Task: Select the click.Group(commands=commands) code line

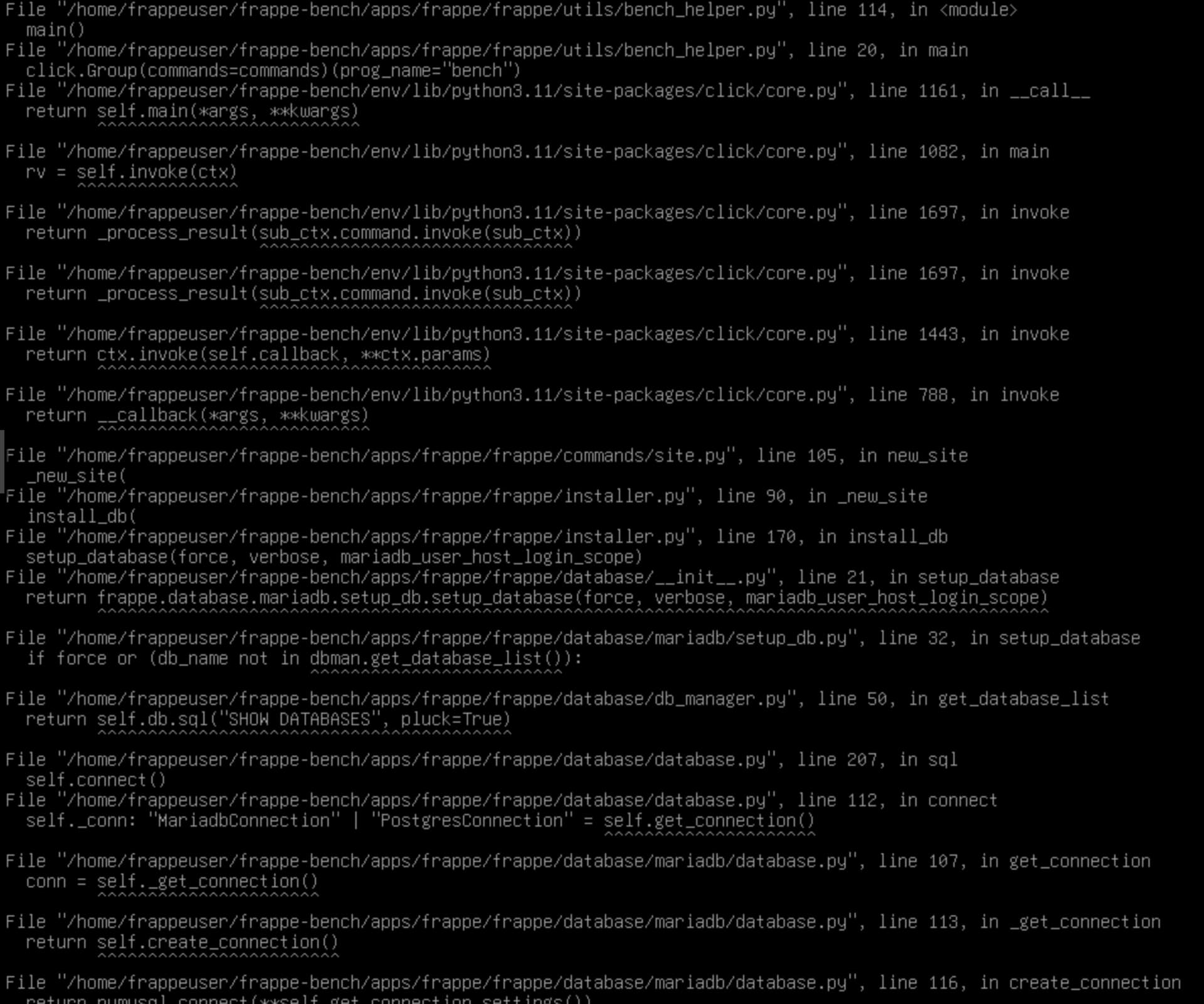Action: 273,70
